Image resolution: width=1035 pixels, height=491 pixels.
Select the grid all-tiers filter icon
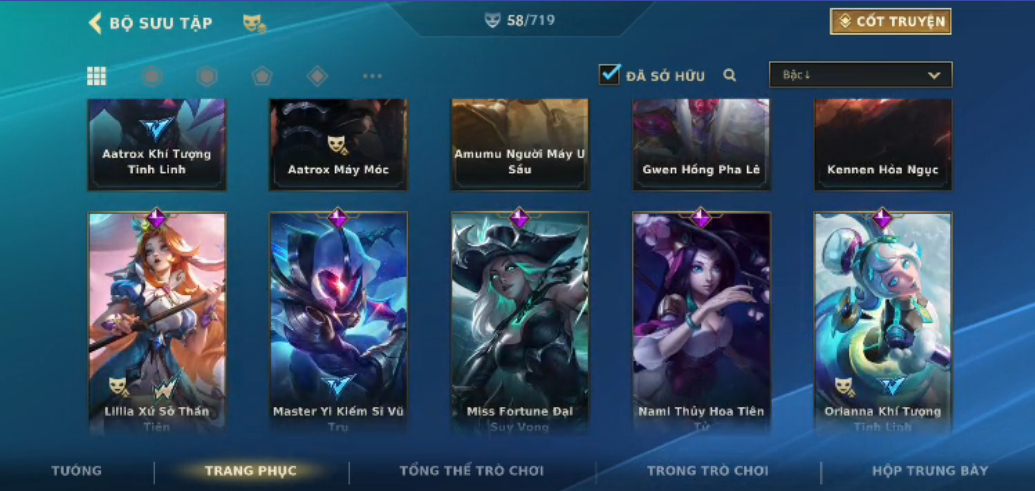pyautogui.click(x=96, y=76)
